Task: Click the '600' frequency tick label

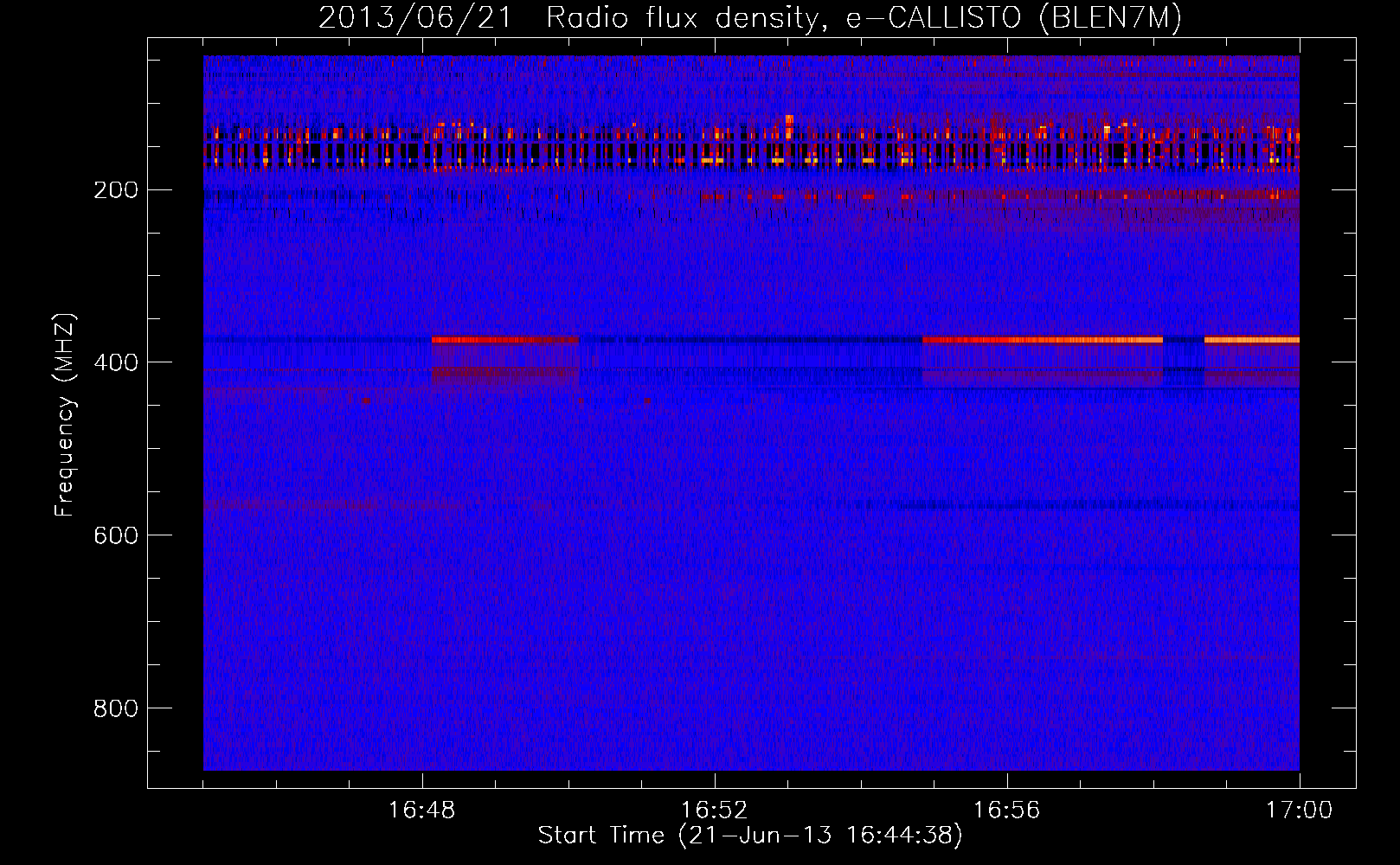Action: coord(115,535)
